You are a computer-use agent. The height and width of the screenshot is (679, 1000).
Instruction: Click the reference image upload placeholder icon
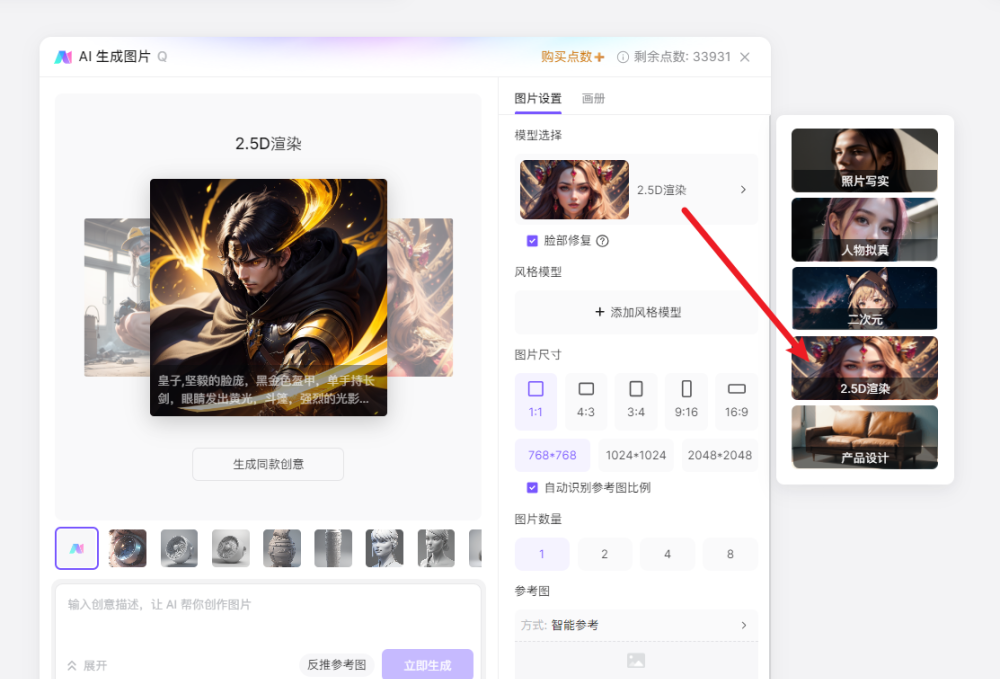pyautogui.click(x=636, y=661)
